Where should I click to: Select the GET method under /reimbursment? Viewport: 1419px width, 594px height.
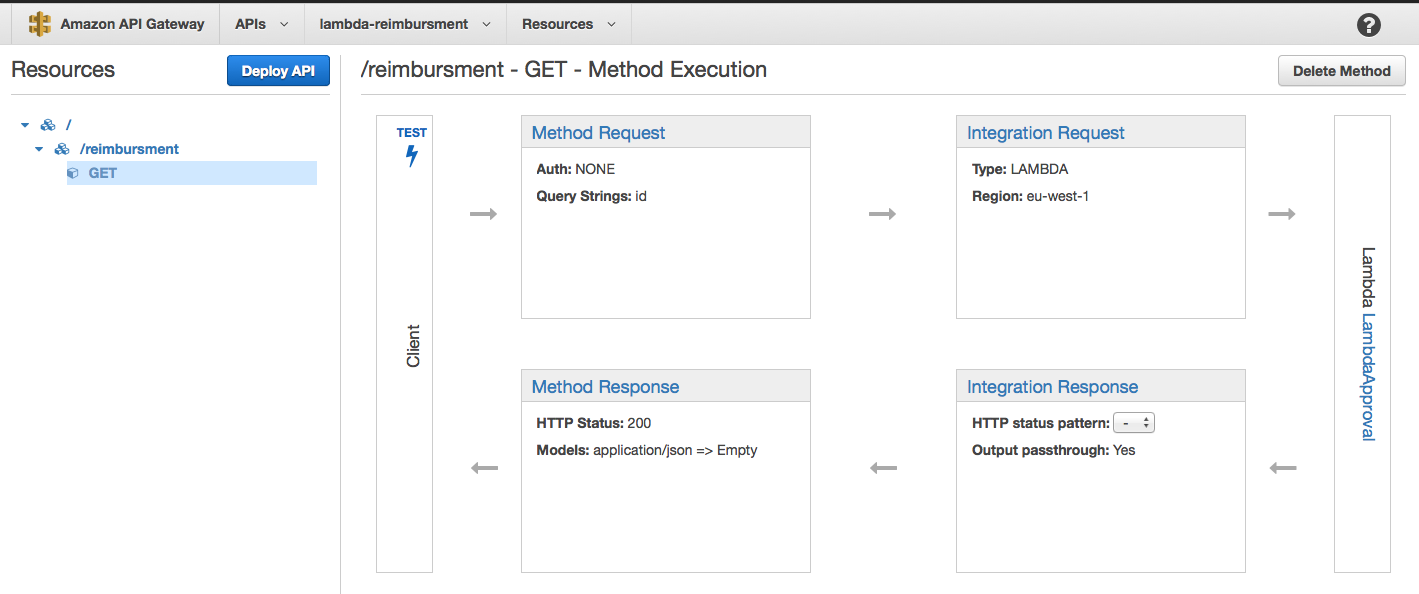point(104,172)
